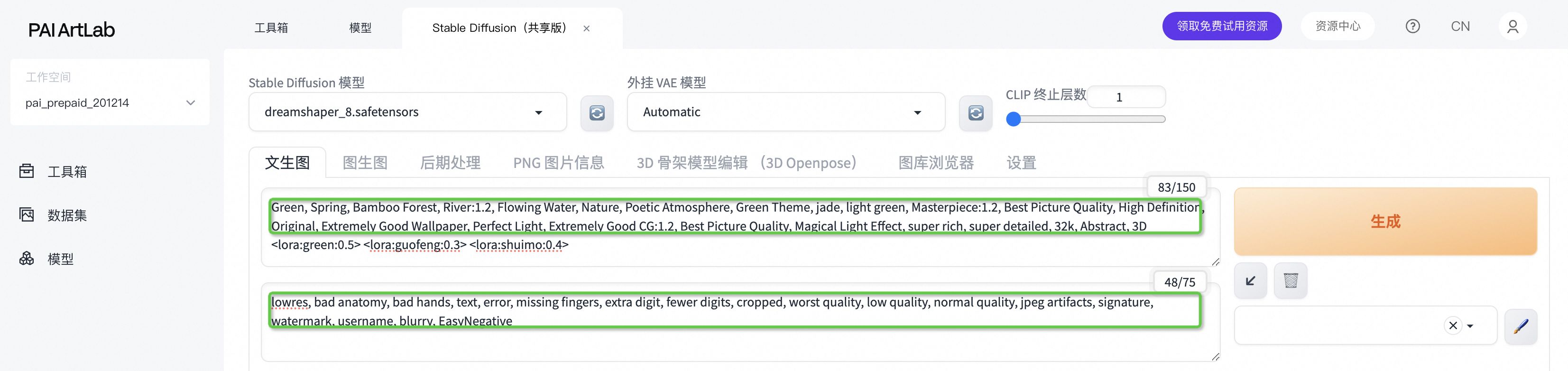Viewport: 1568px width, 371px height.
Task: Open 数据集 in the left sidebar
Action: (x=67, y=215)
